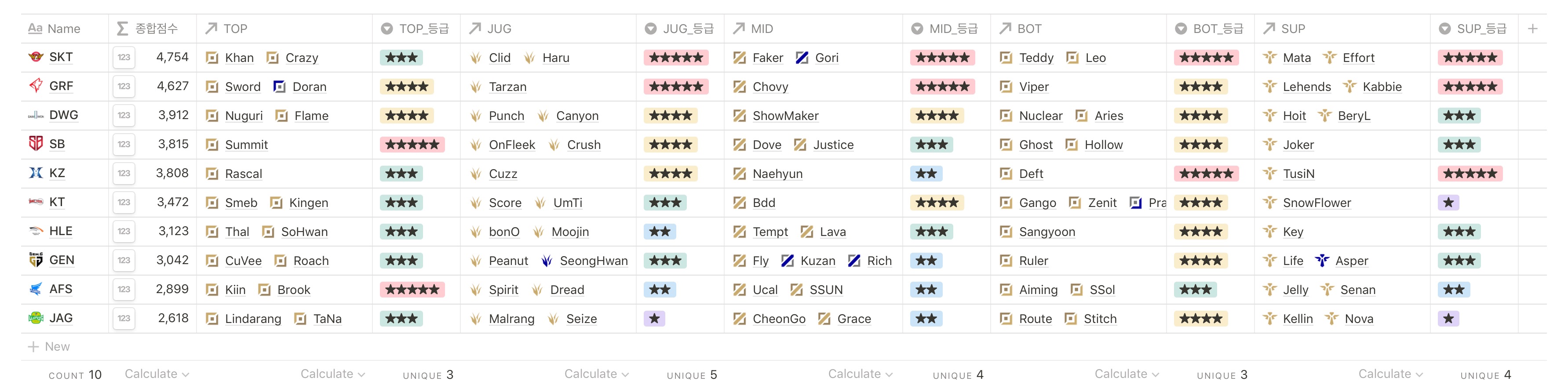The width and height of the screenshot is (1568, 392).
Task: Click the AFS team logo icon
Action: click(35, 289)
